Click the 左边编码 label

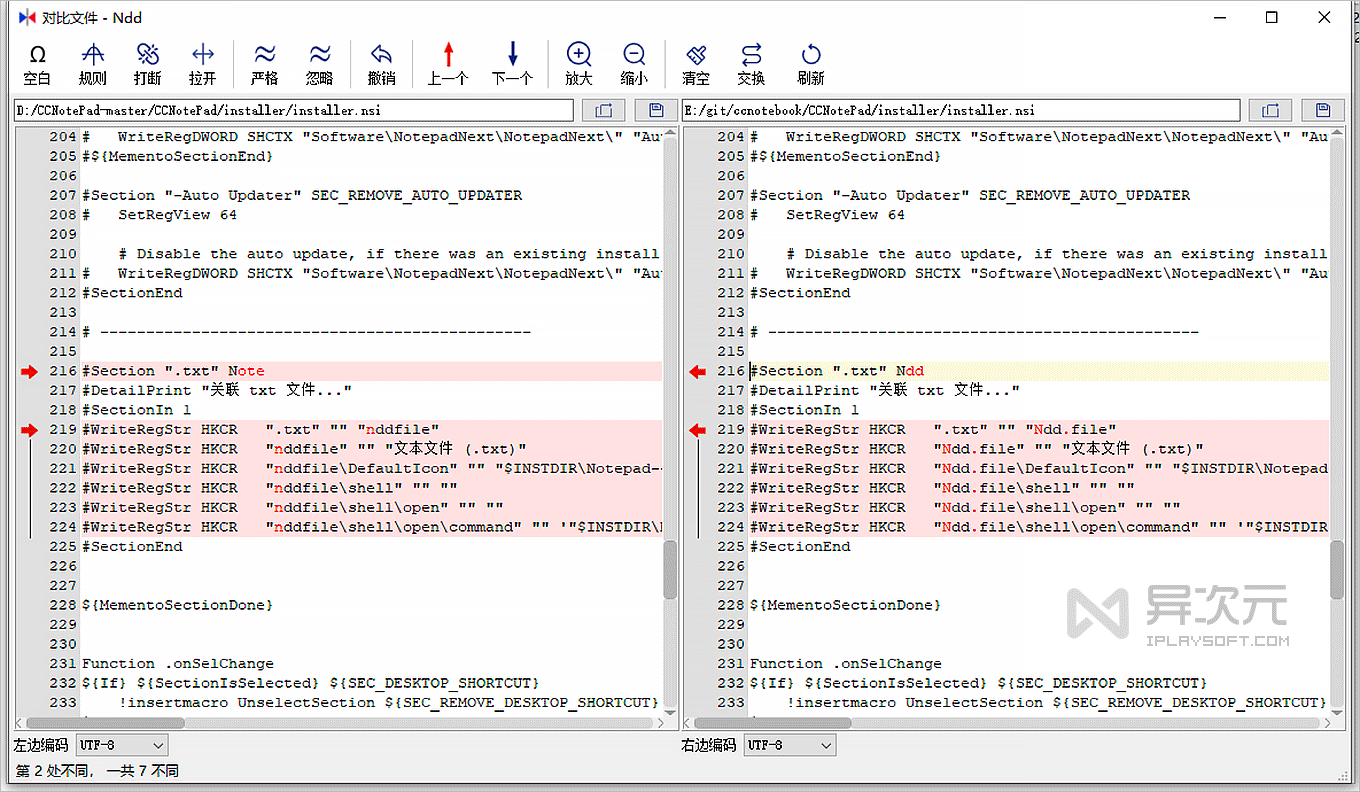click(41, 745)
